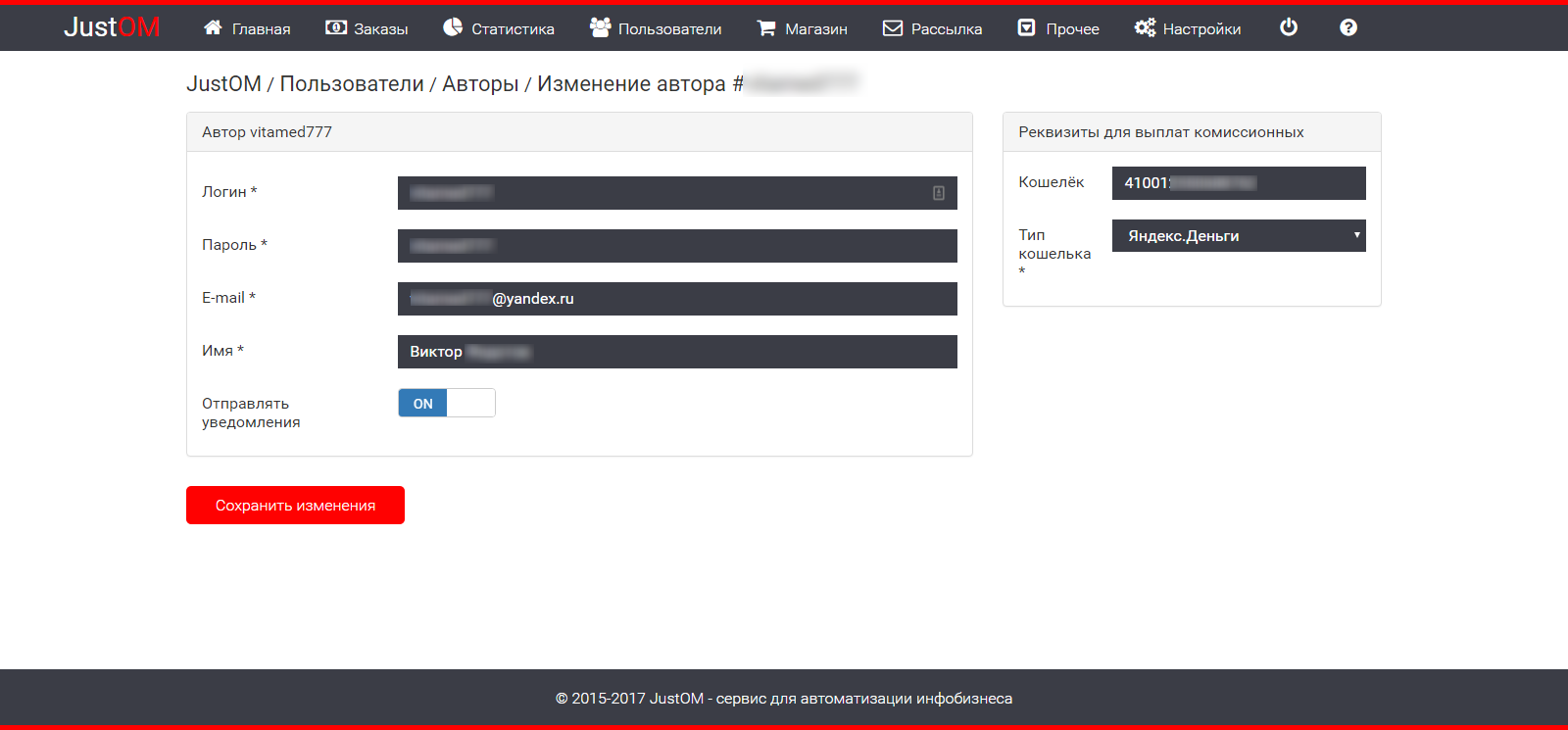Screen dimensions: 1568x730
Task: Expand the Прочее menu
Action: tap(1058, 28)
